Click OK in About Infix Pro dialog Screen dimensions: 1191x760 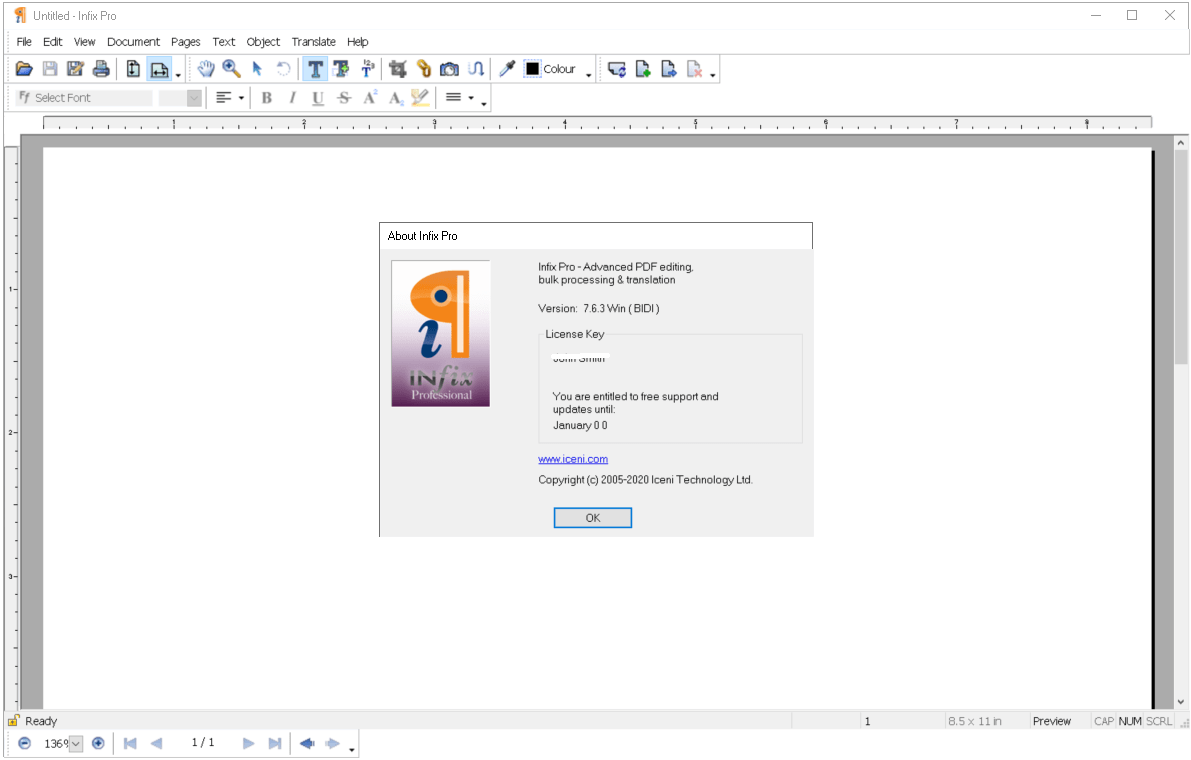point(592,518)
